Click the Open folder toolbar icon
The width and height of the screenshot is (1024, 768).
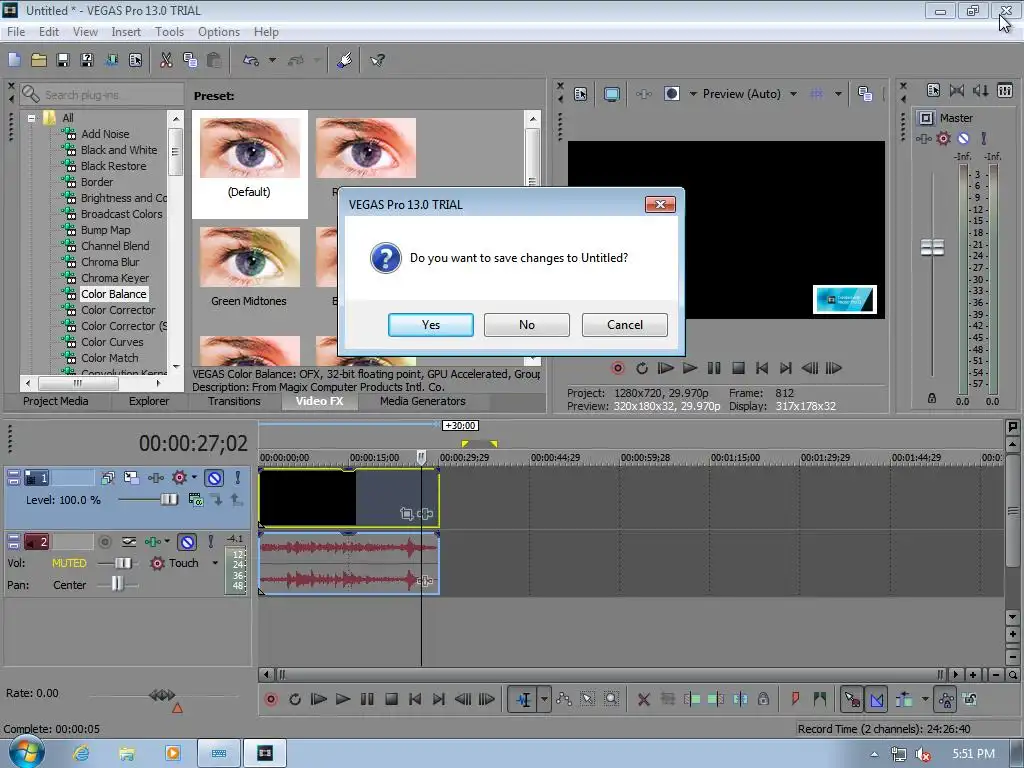tap(39, 60)
